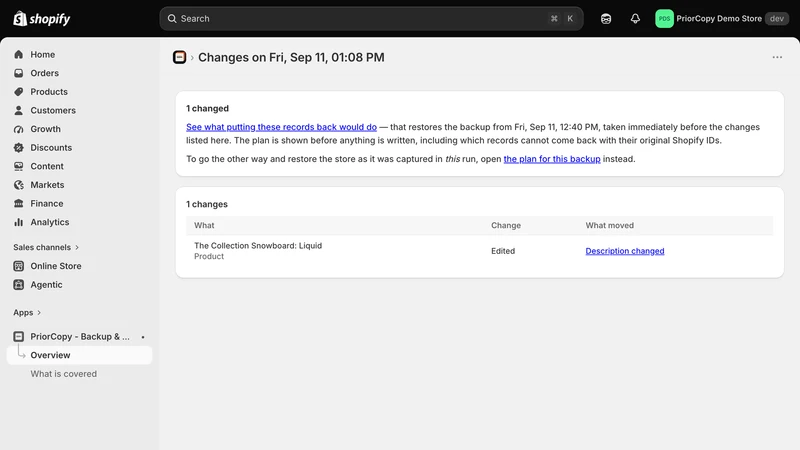
Task: Click the What column header
Action: click(204, 226)
